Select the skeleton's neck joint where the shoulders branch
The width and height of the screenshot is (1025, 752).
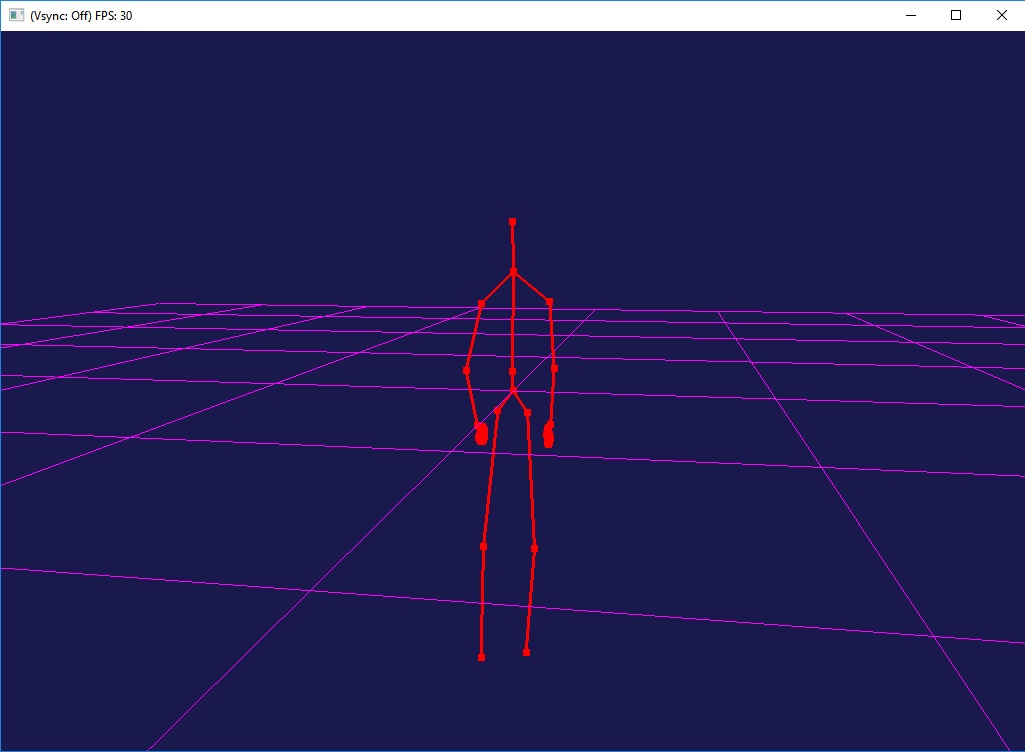pyautogui.click(x=513, y=271)
